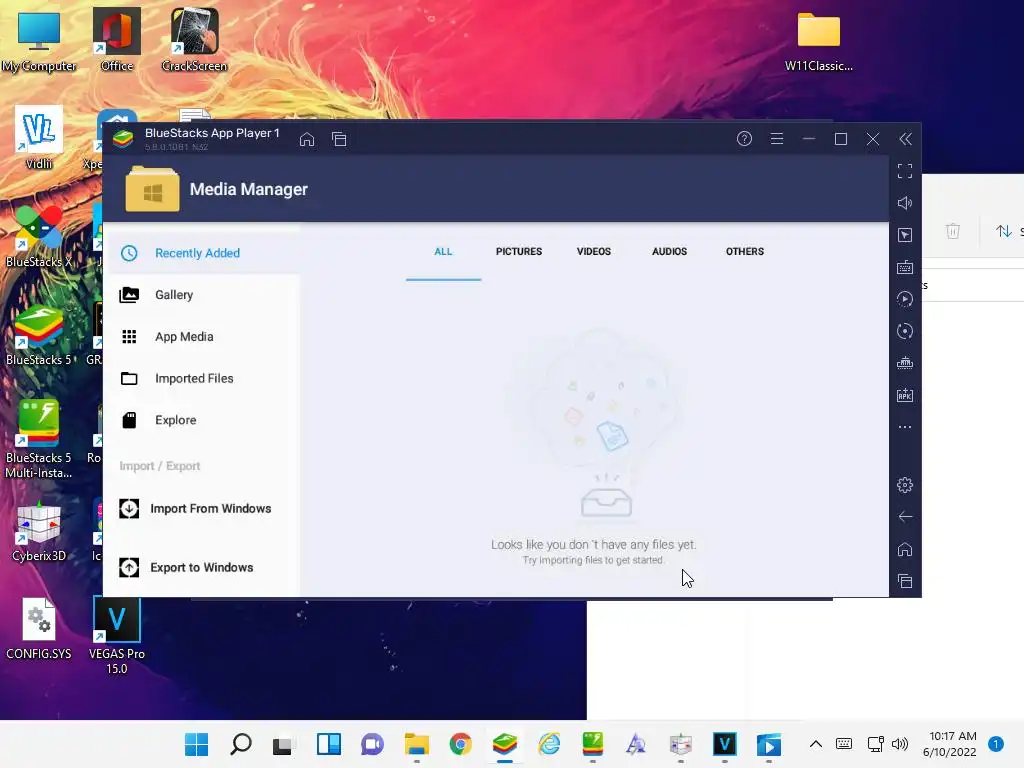Open Gallery in Media Manager sidebar
This screenshot has width=1024, height=768.
[202, 295]
